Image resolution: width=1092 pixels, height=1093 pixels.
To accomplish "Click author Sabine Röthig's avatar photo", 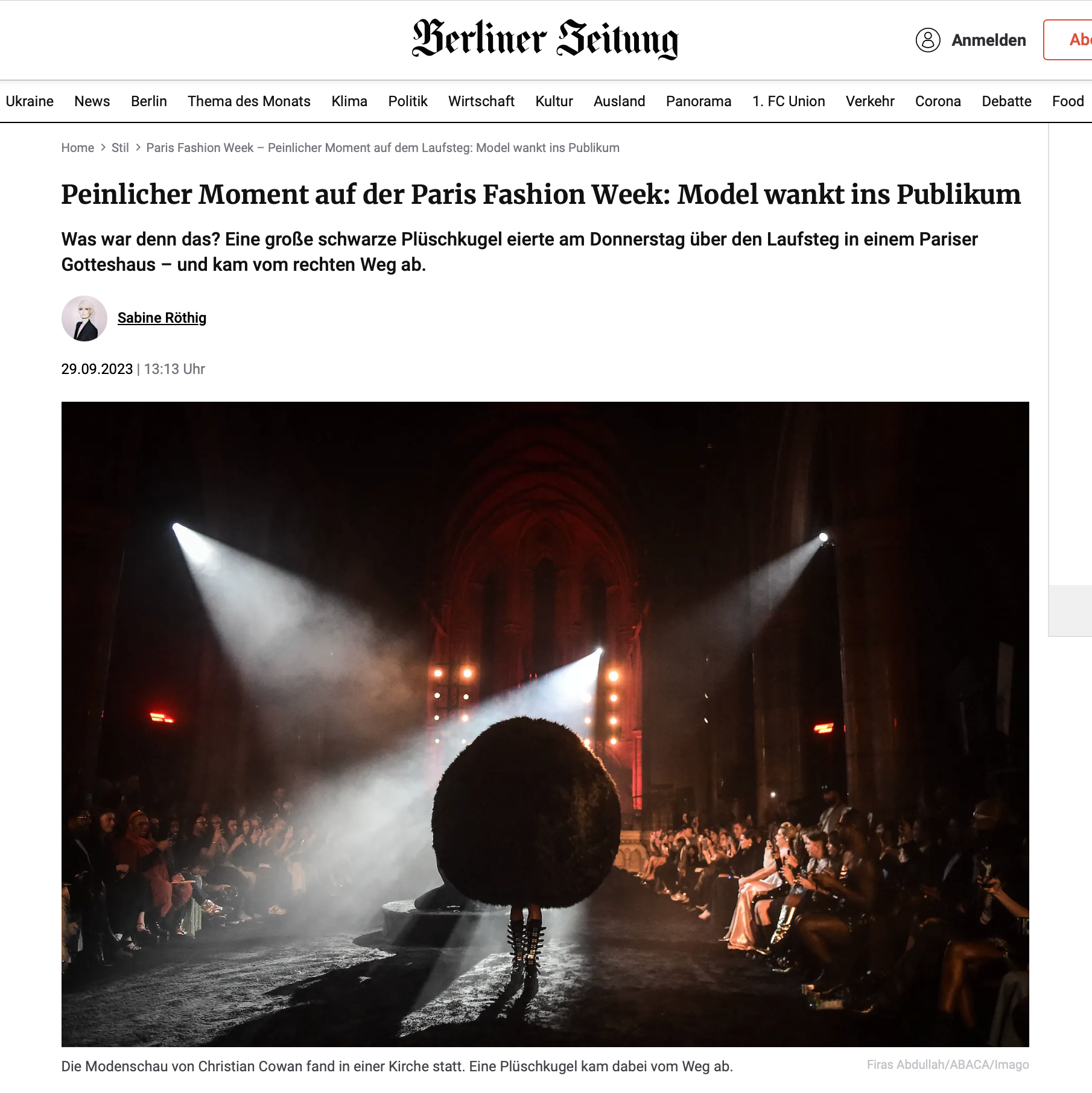I will [84, 318].
